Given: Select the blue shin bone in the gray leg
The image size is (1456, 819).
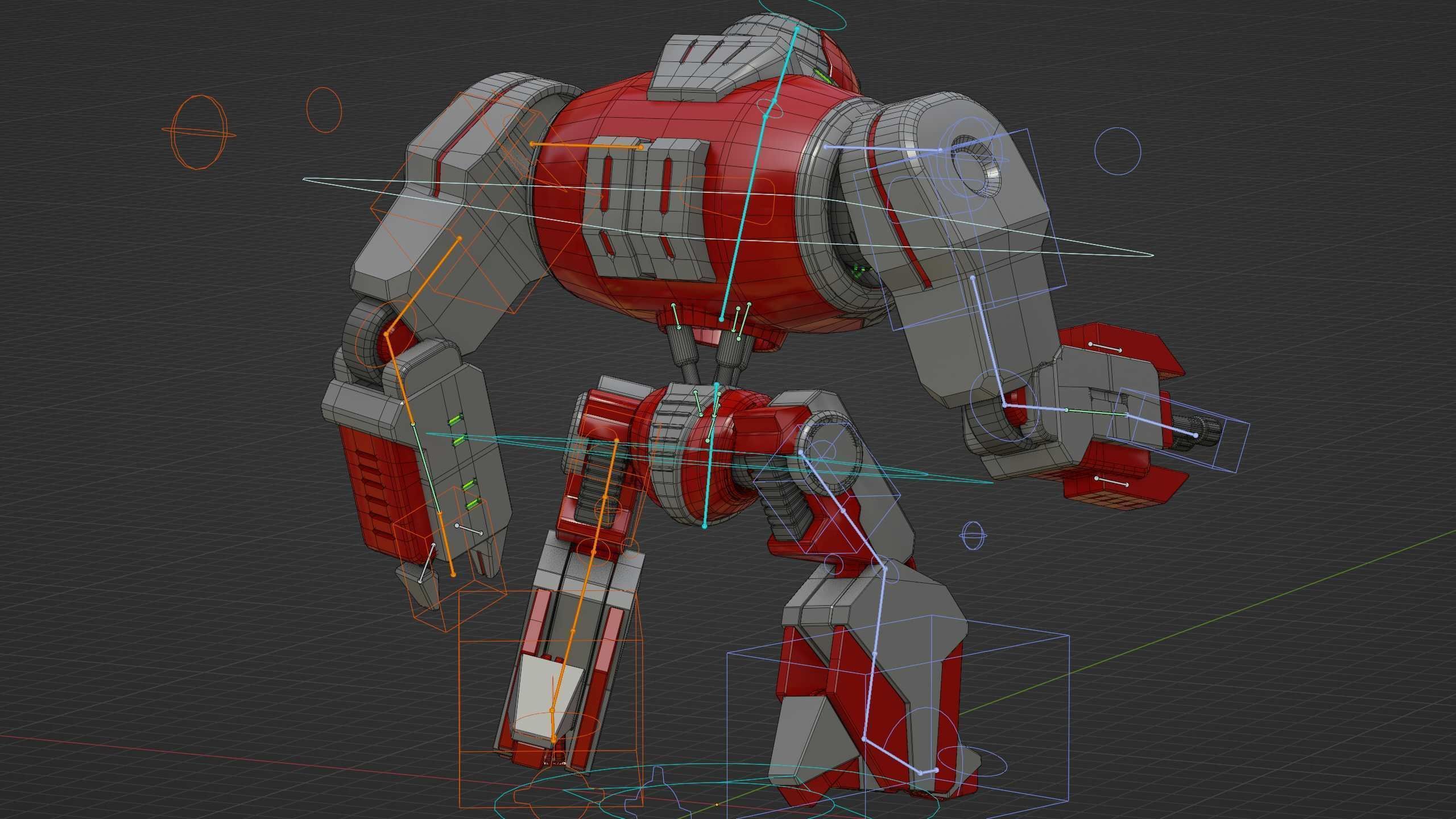Looking at the screenshot, I should coord(875,654).
